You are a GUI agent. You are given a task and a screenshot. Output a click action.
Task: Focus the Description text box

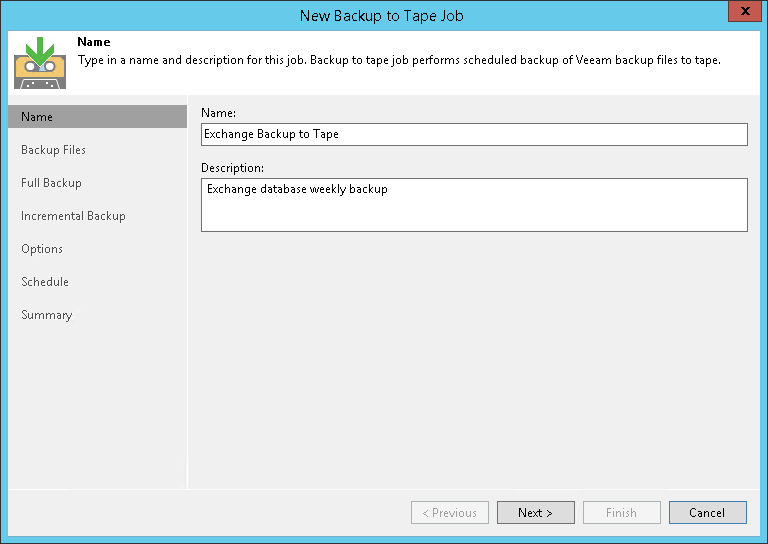click(474, 205)
